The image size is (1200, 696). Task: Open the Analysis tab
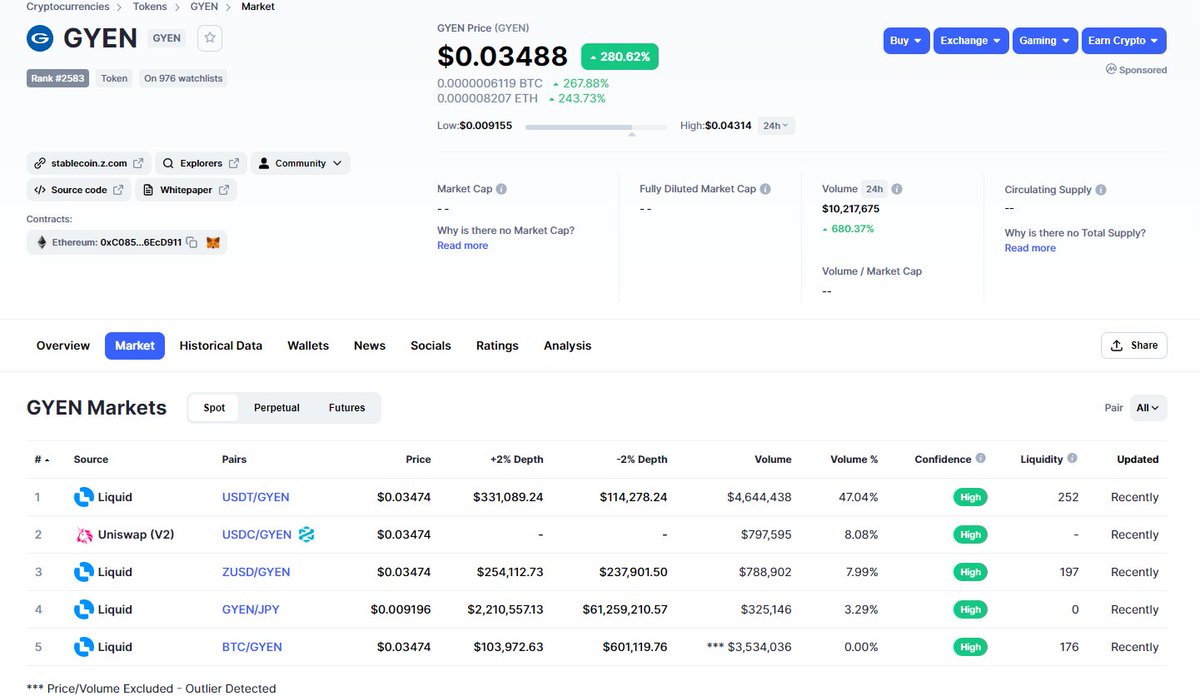(568, 345)
